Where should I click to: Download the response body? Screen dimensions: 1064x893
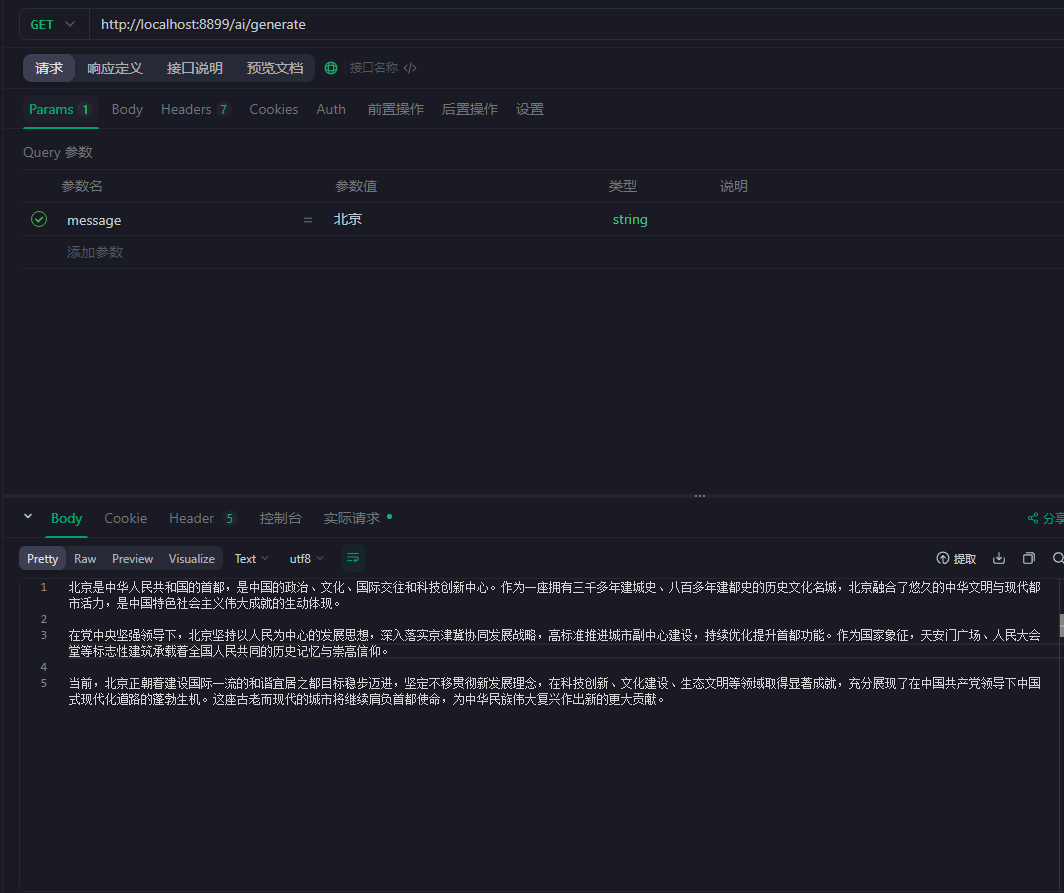(x=999, y=558)
